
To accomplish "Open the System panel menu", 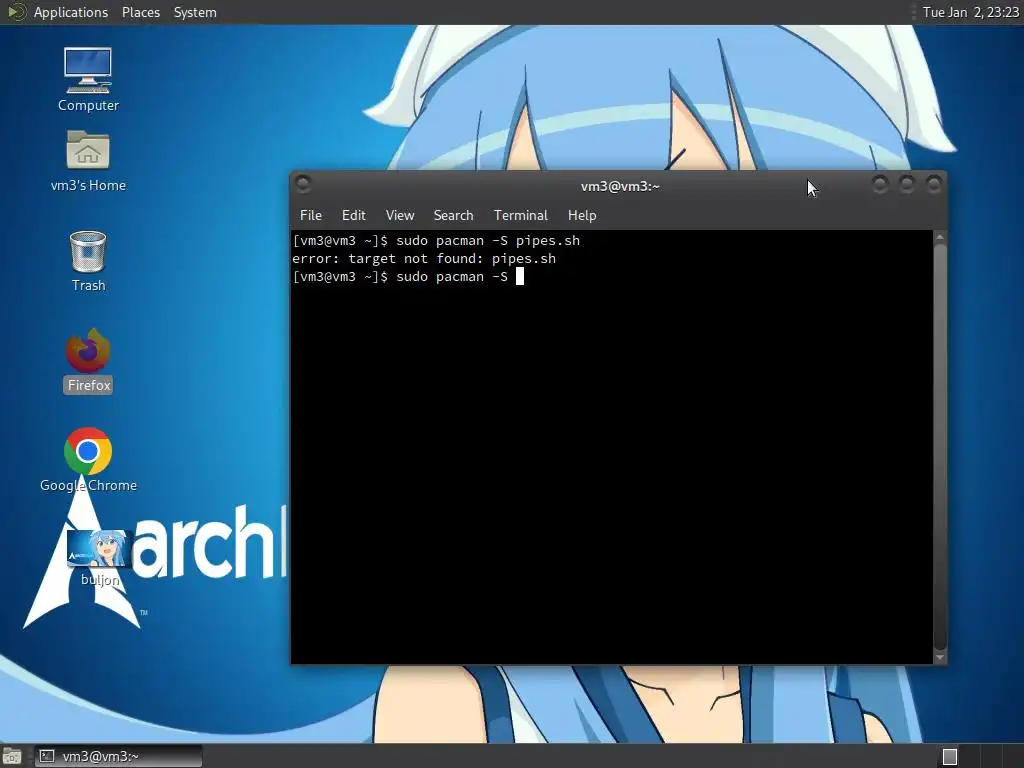I will click(x=195, y=12).
